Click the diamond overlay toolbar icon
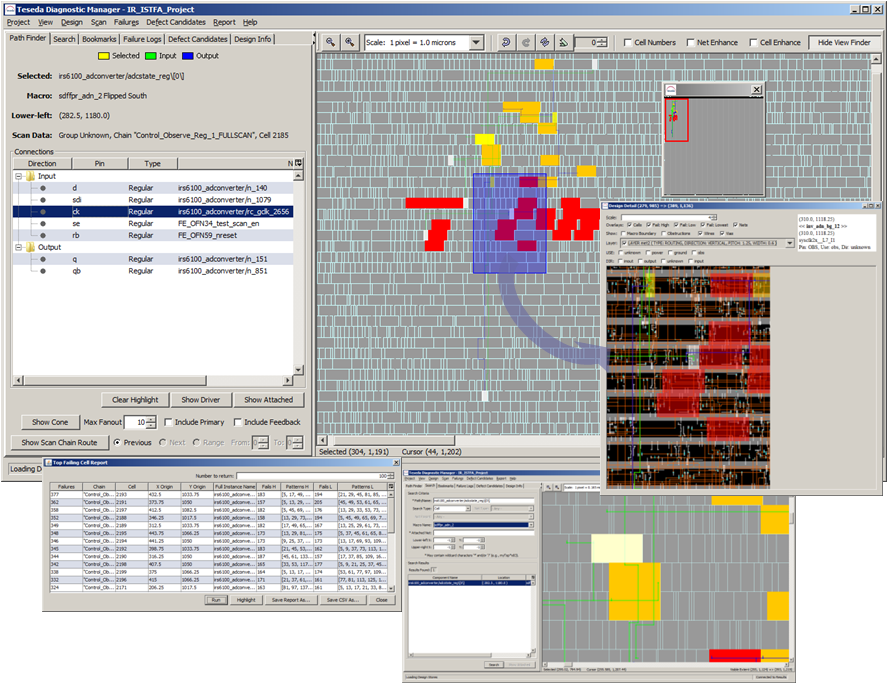The width and height of the screenshot is (888, 684). [544, 42]
